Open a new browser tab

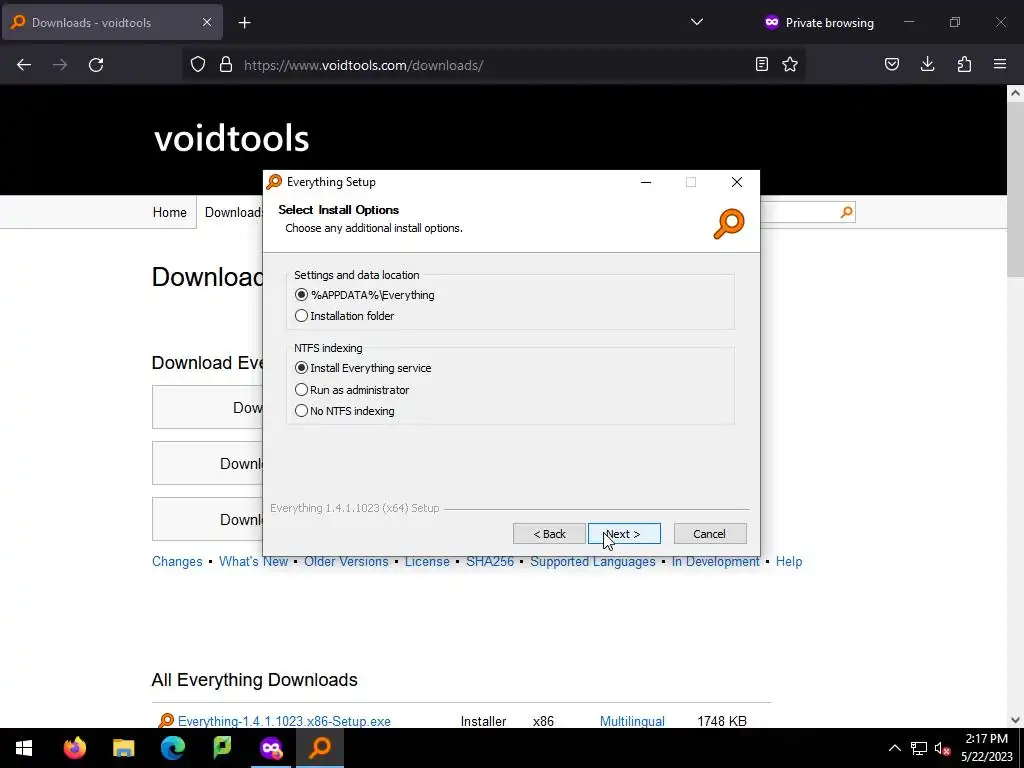pyautogui.click(x=244, y=23)
